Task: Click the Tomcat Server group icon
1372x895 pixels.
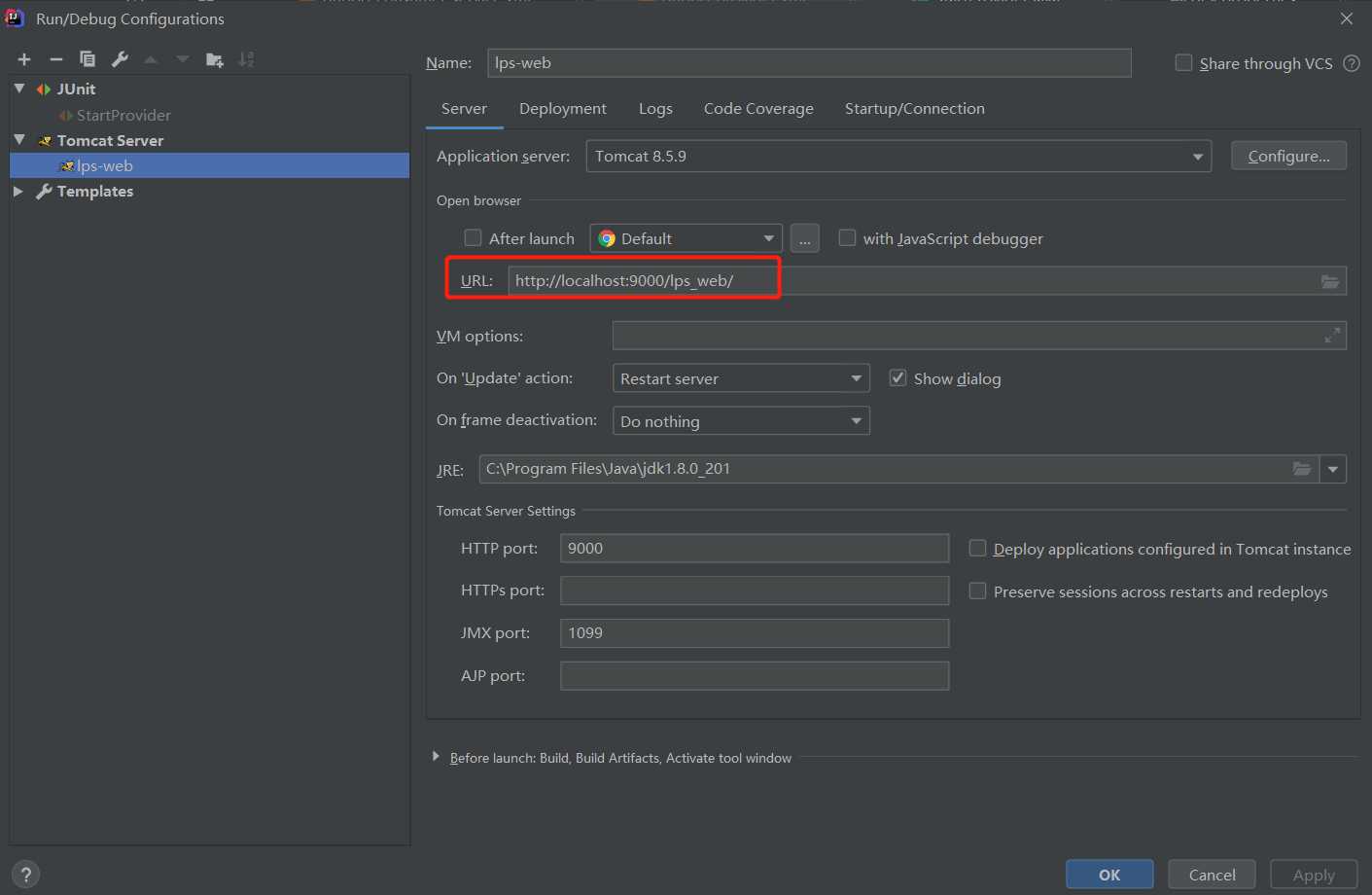Action: (45, 141)
